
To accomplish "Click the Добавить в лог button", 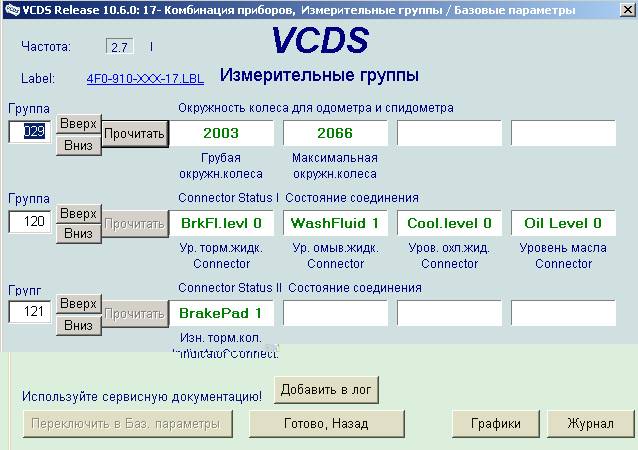I will [326, 390].
